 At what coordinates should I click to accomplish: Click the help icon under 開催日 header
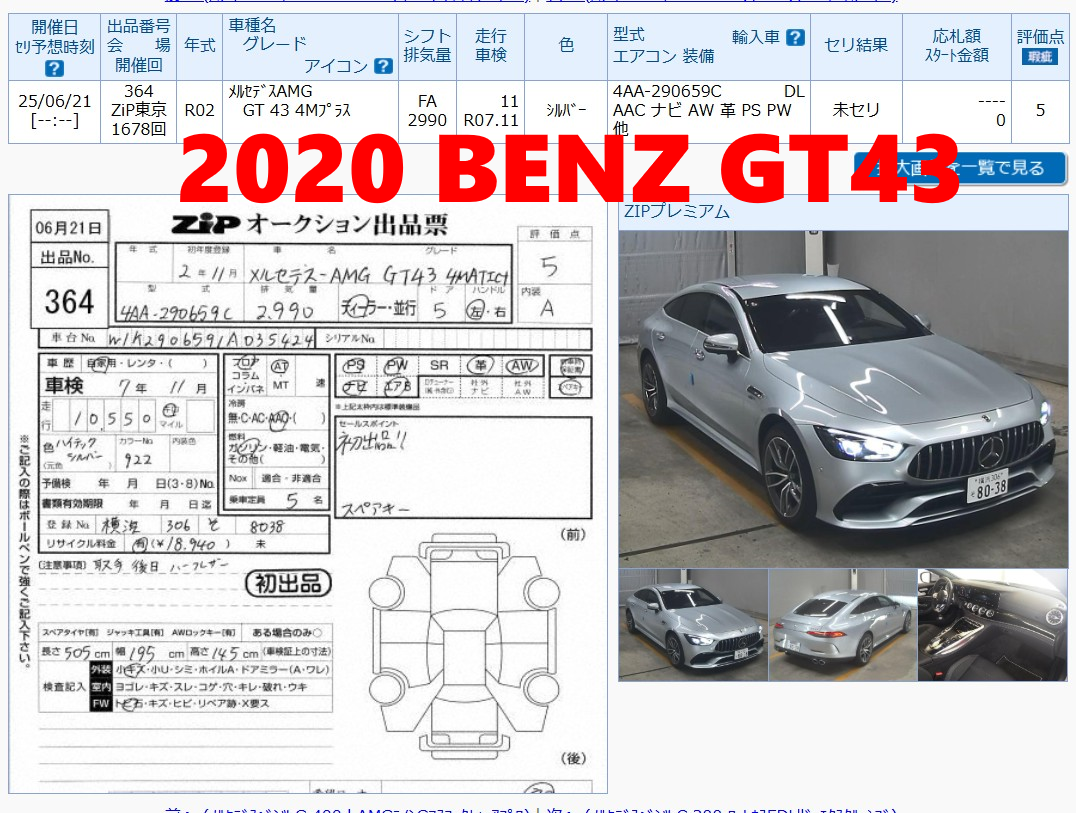coord(54,68)
